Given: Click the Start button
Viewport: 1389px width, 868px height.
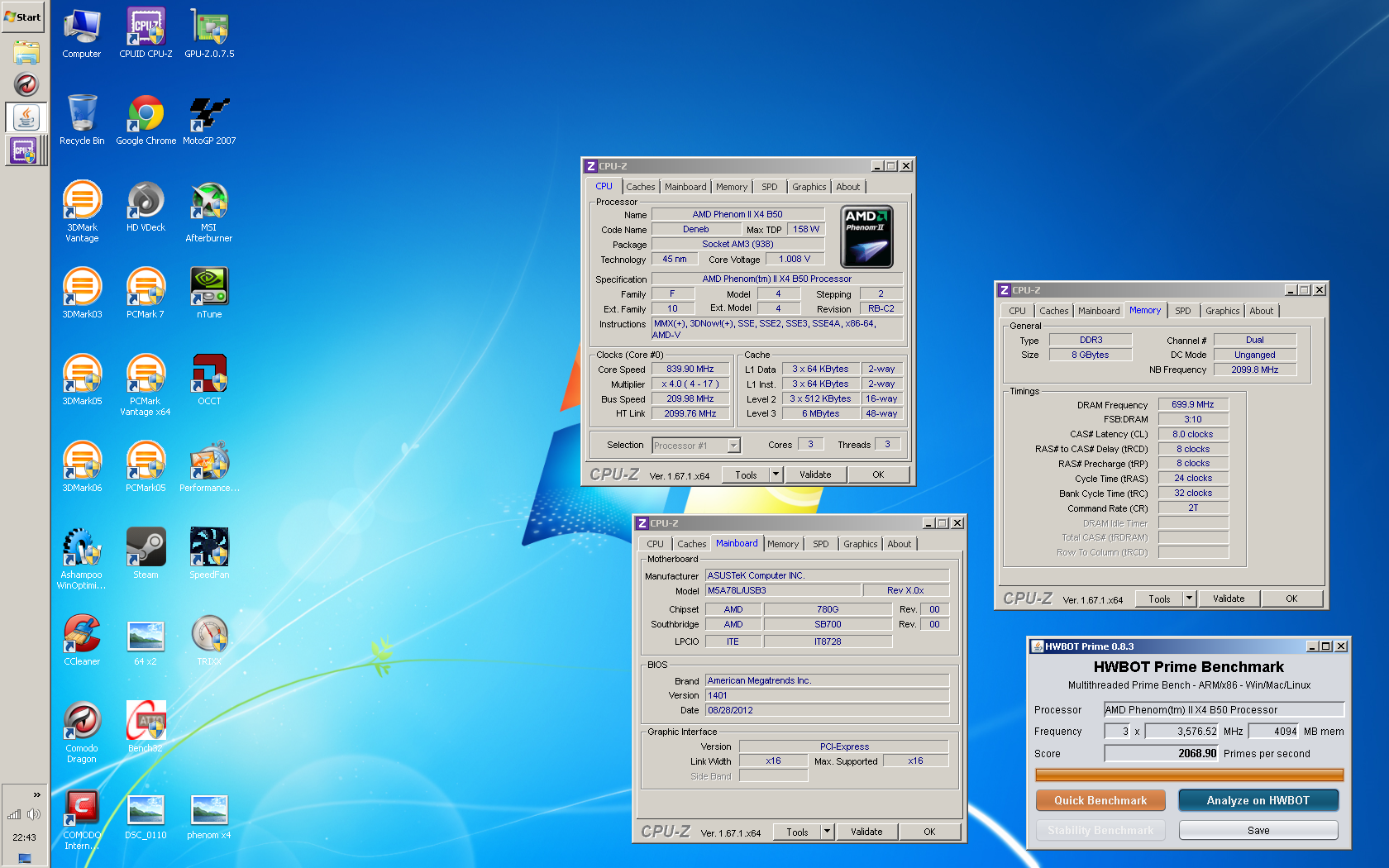Looking at the screenshot, I should 23,17.
